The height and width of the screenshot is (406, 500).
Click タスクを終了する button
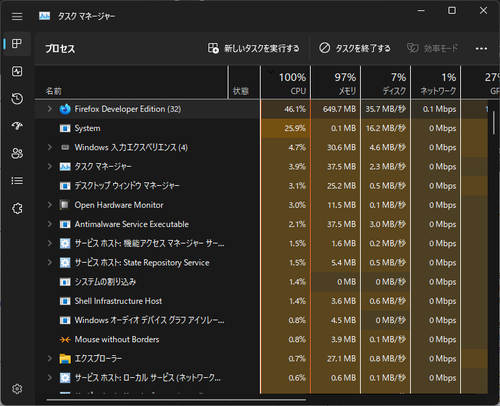pyautogui.click(x=355, y=48)
